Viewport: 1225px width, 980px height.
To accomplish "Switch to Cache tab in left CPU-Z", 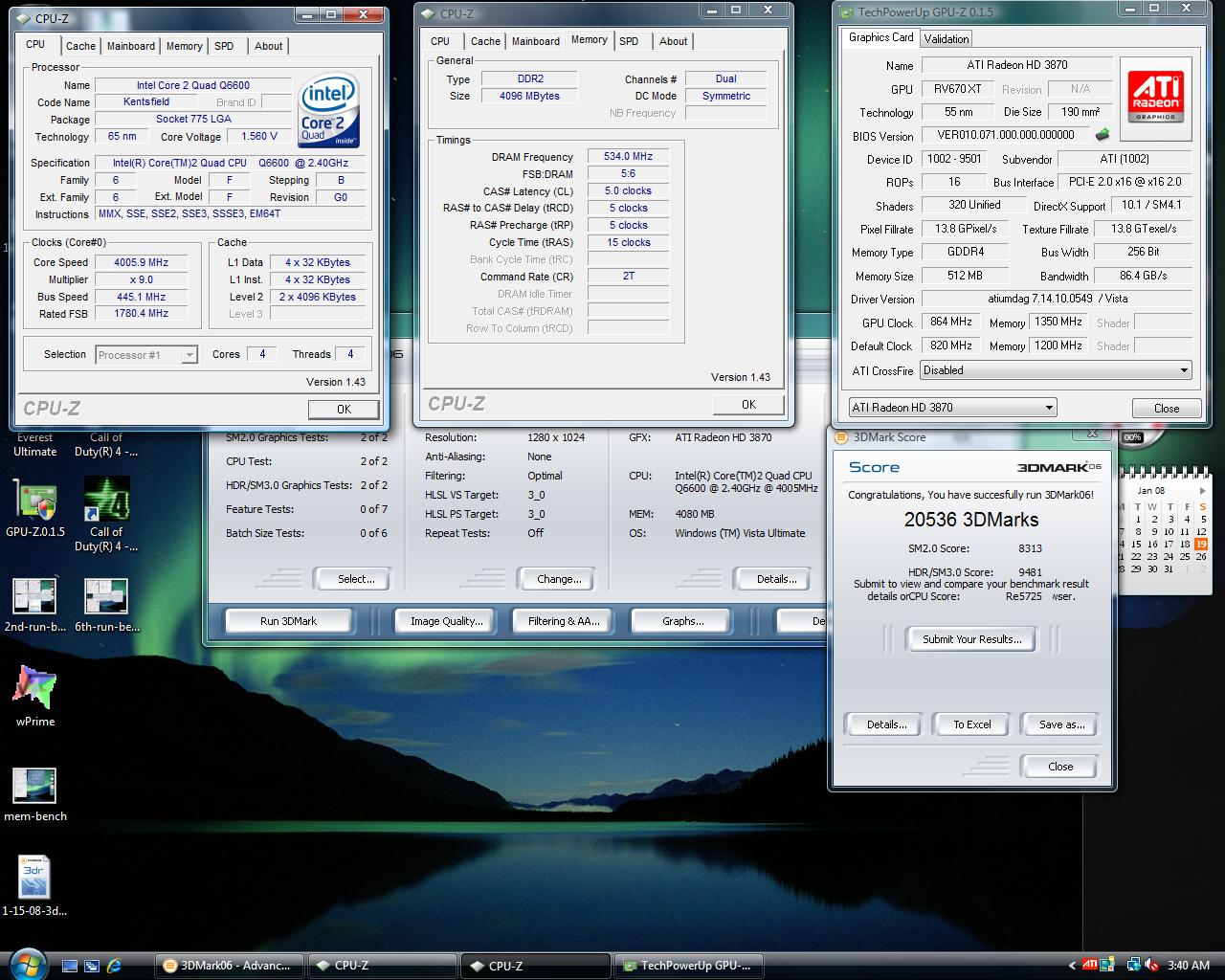I will (x=80, y=46).
